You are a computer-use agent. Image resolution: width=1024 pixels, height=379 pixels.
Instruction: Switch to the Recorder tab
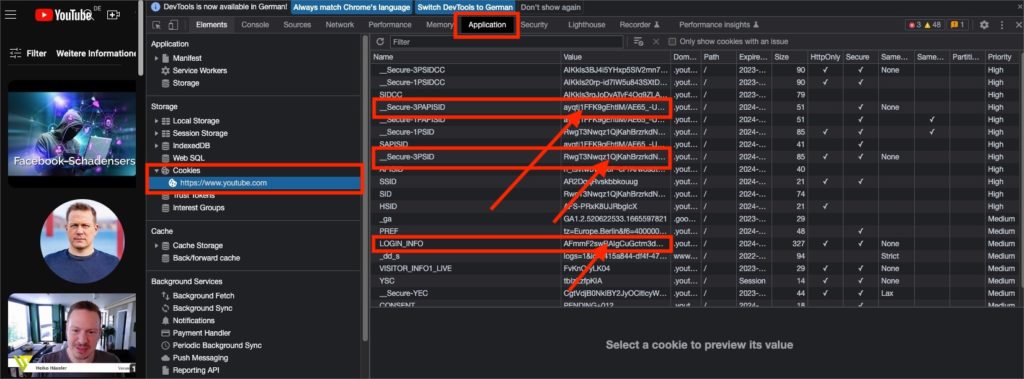pos(639,25)
